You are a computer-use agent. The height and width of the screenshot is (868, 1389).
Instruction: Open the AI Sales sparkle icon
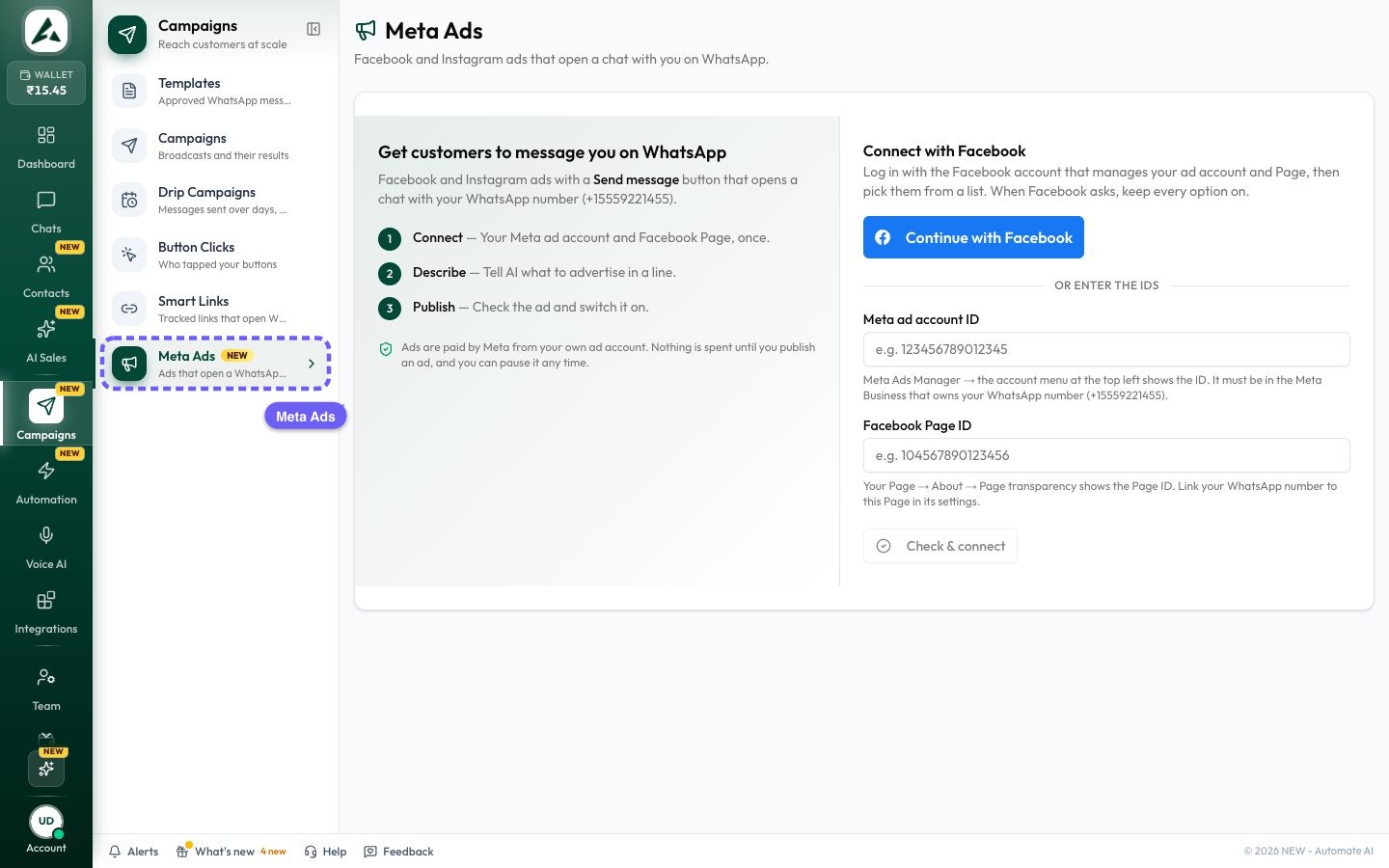(46, 329)
